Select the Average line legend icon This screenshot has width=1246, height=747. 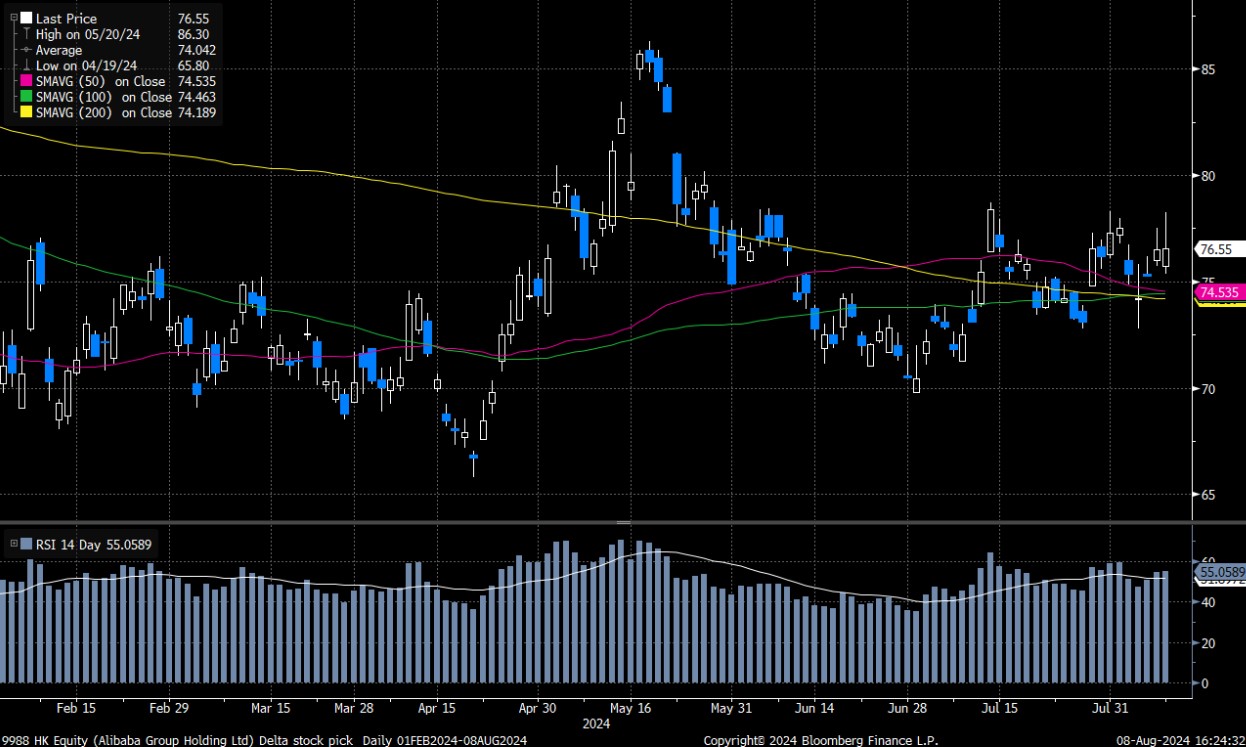pos(25,50)
